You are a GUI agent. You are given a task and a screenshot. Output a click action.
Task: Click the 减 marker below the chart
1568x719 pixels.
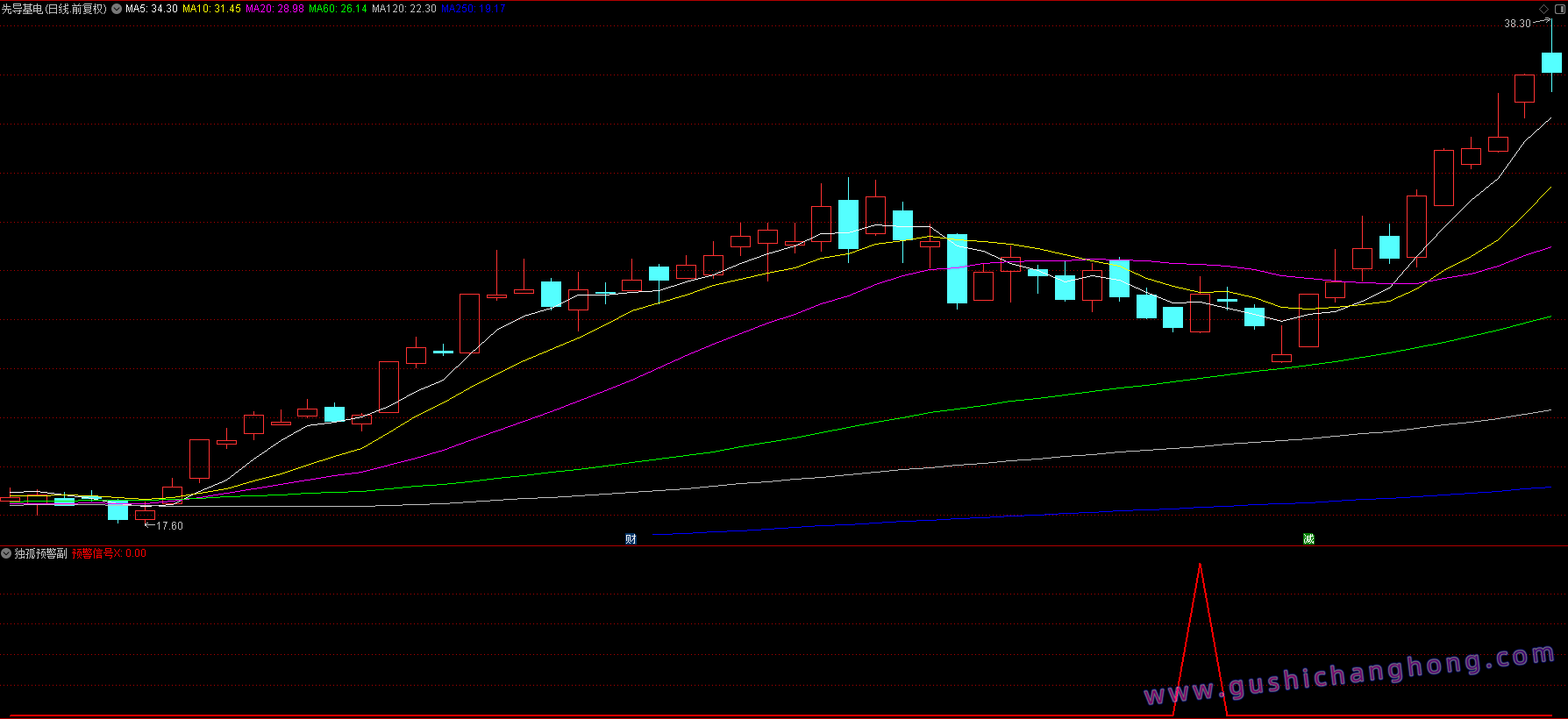coord(1308,538)
